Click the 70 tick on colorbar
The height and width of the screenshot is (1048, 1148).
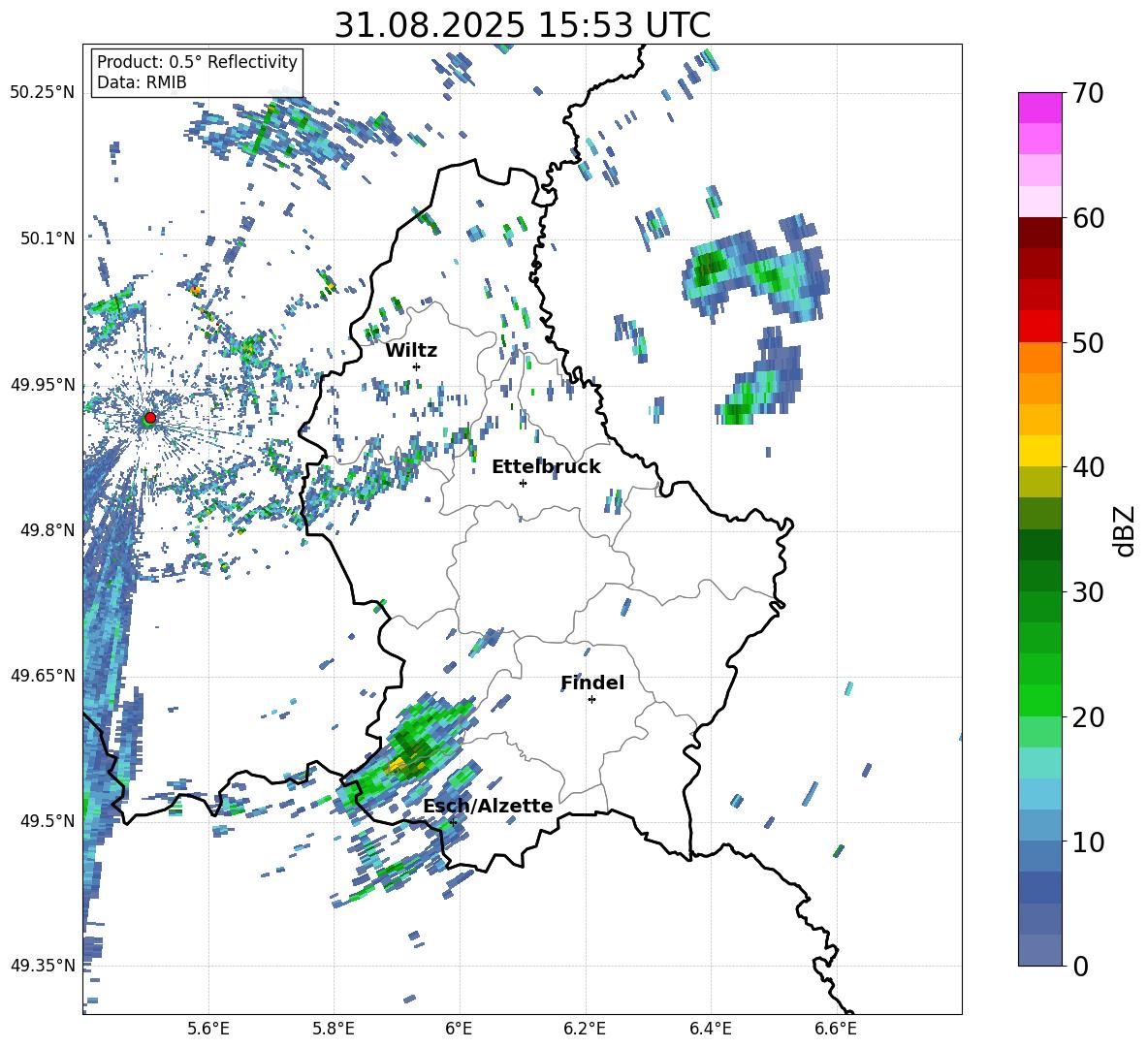1087,94
